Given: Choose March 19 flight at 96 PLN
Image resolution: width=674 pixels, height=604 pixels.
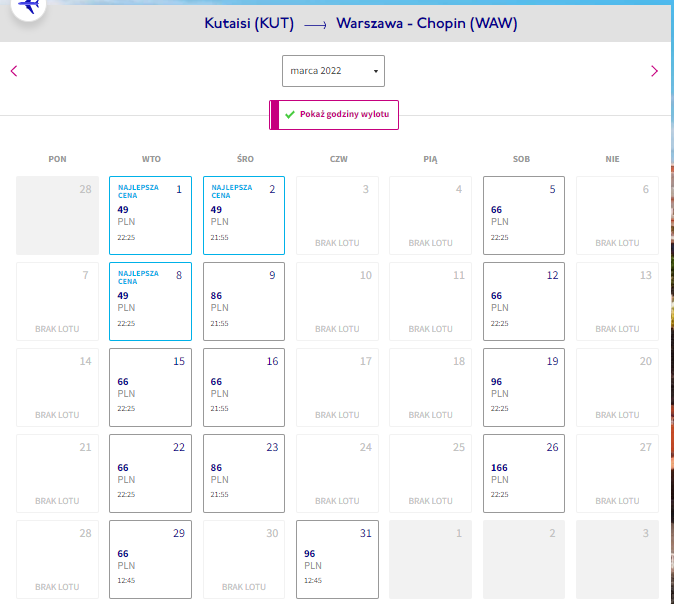Looking at the screenshot, I should click(524, 387).
